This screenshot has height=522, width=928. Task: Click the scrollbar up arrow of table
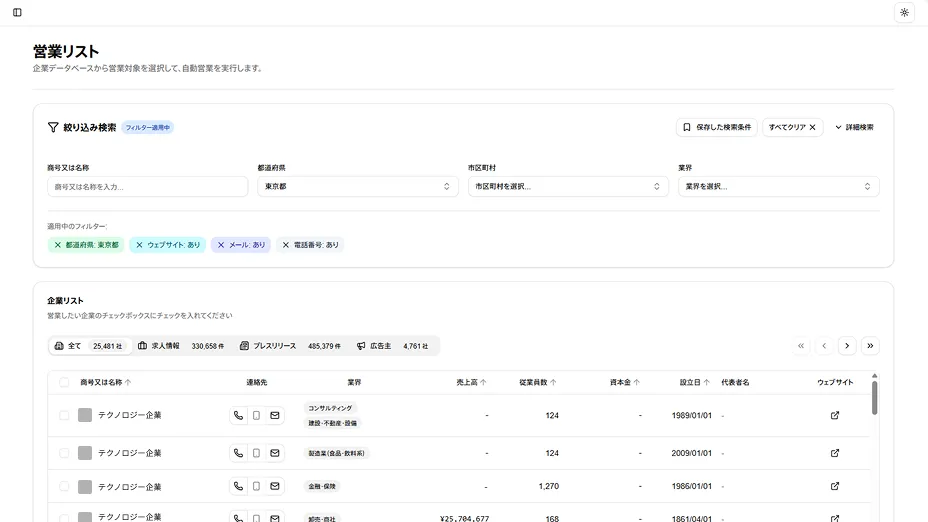[x=874, y=376]
